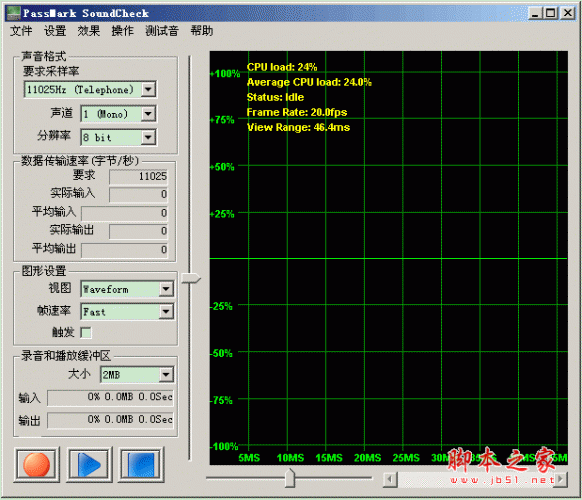
Task: Close the SoundCheck window
Action: [x=568, y=13]
